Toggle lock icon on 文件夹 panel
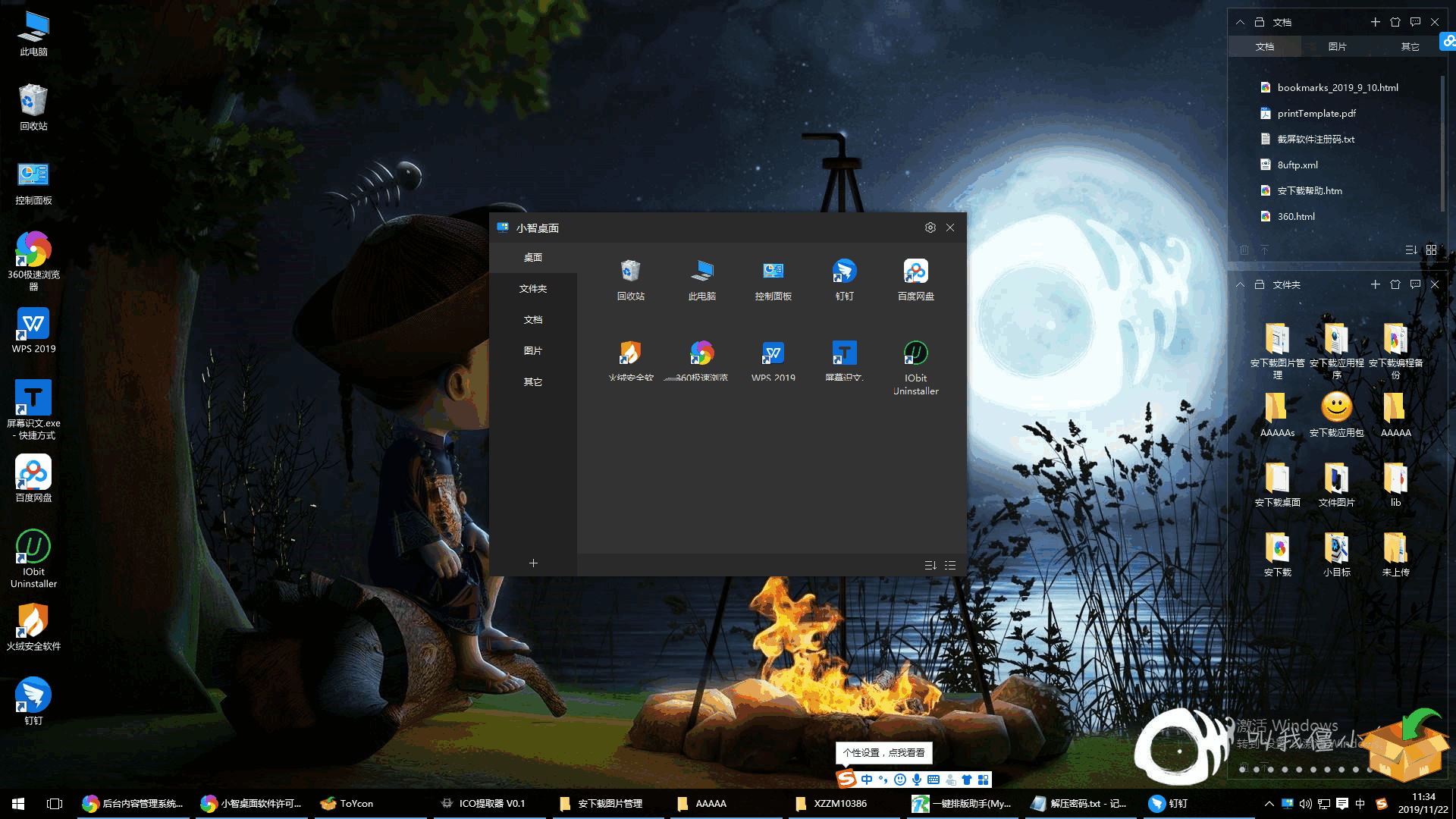This screenshot has height=819, width=1456. (1259, 284)
